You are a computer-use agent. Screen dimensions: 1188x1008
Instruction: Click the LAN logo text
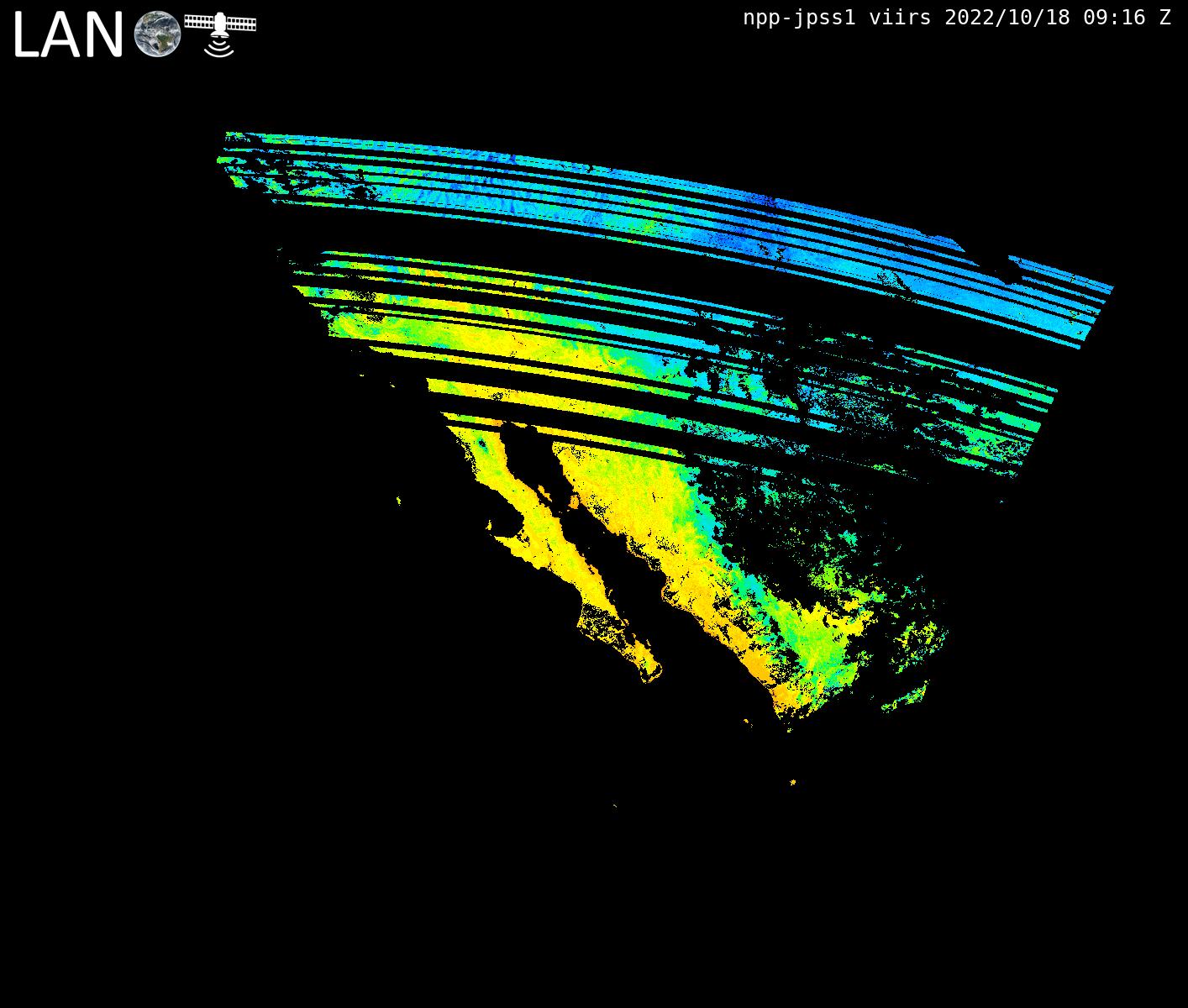[x=68, y=36]
